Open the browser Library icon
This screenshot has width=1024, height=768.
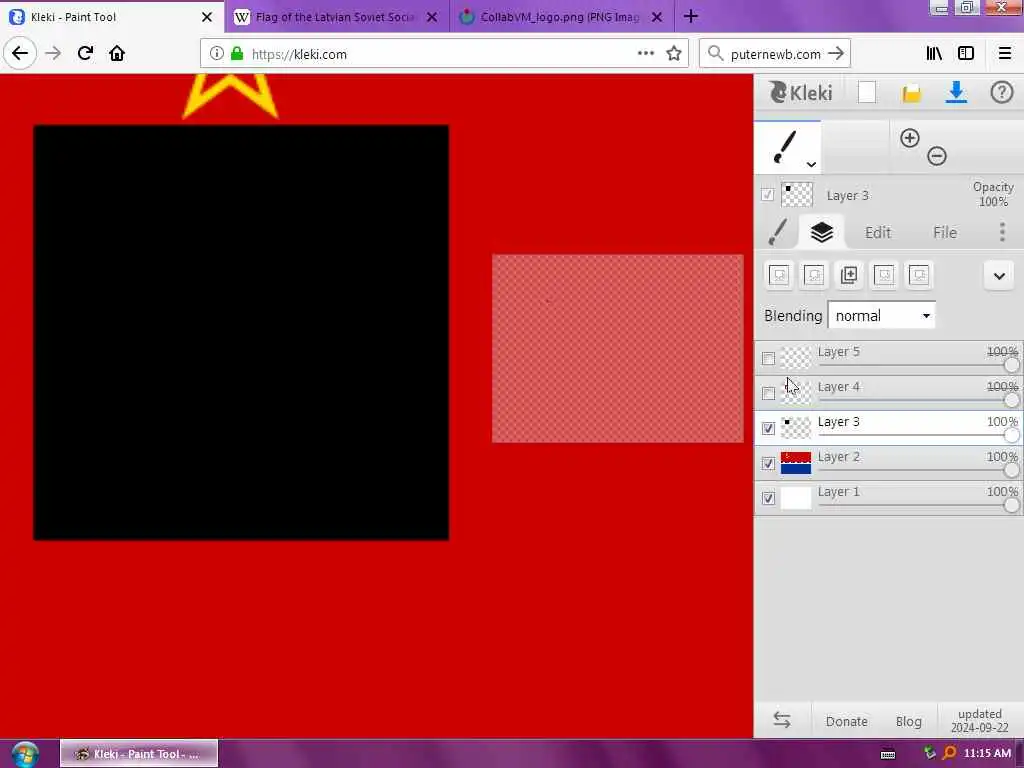coord(934,53)
